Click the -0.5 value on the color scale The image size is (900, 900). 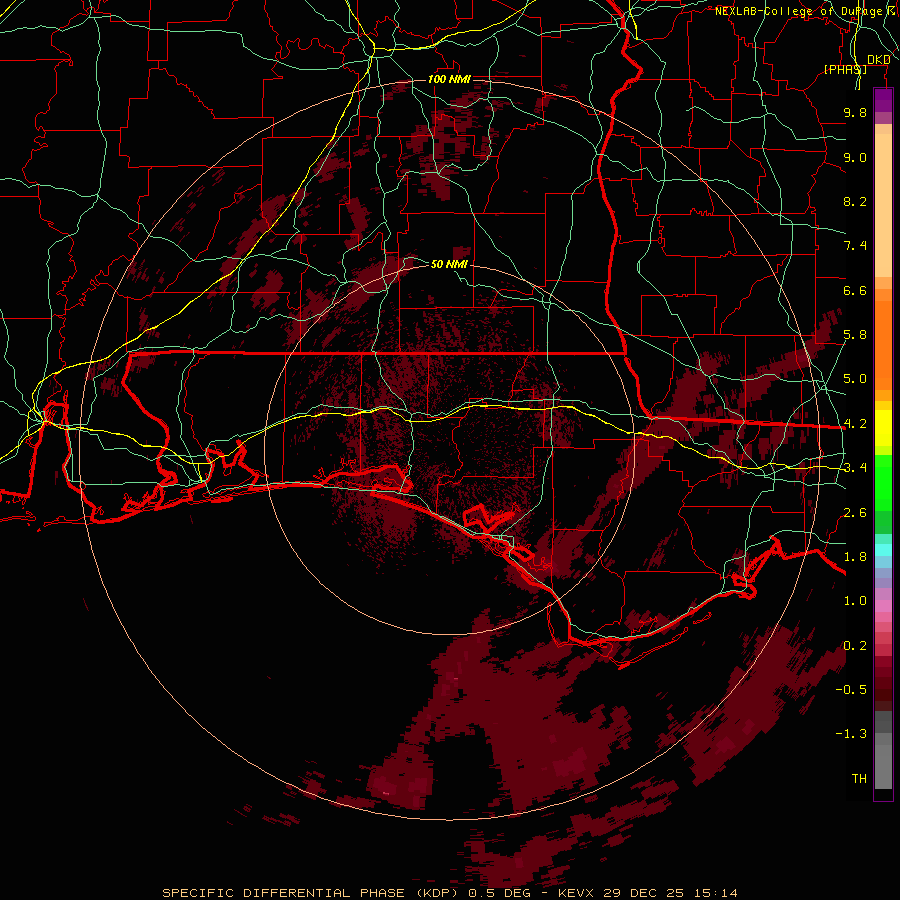click(851, 690)
